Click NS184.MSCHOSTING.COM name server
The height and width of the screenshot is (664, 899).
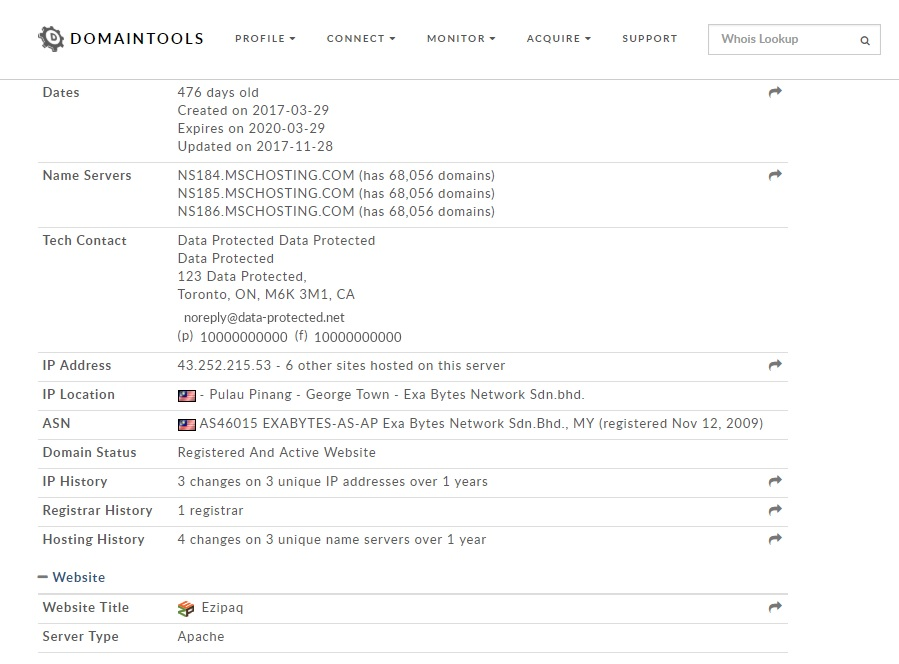(x=265, y=175)
